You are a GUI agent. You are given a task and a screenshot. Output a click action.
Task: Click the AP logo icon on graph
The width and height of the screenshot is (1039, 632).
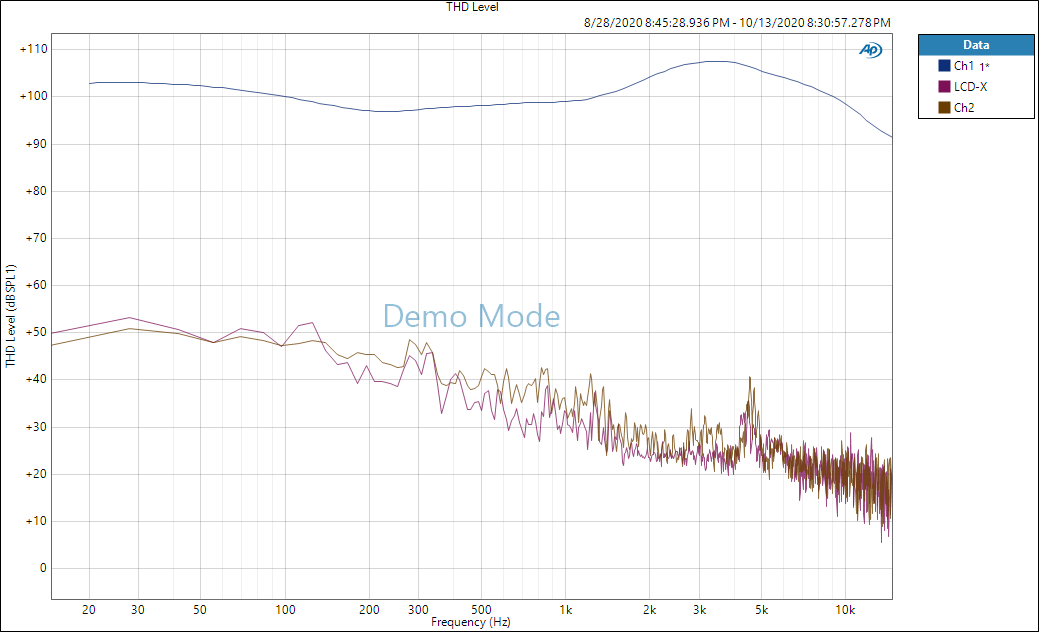[871, 50]
